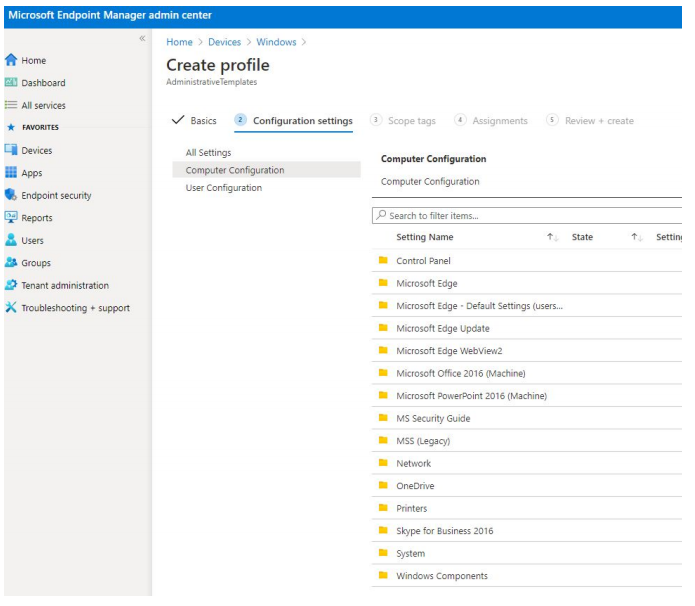Click the Favorites star icon
Screen dimensions: 695x606
(x=11, y=127)
